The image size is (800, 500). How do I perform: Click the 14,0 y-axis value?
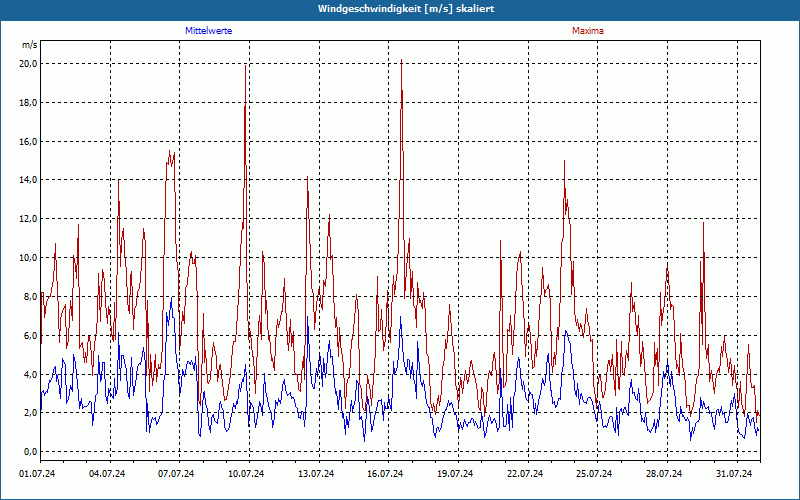[x=28, y=180]
